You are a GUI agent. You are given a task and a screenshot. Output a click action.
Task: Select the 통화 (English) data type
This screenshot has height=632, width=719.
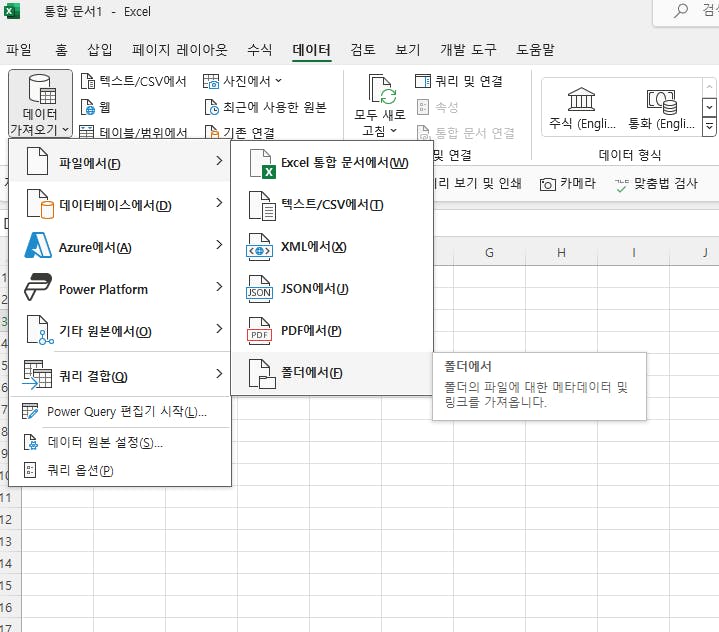(661, 109)
